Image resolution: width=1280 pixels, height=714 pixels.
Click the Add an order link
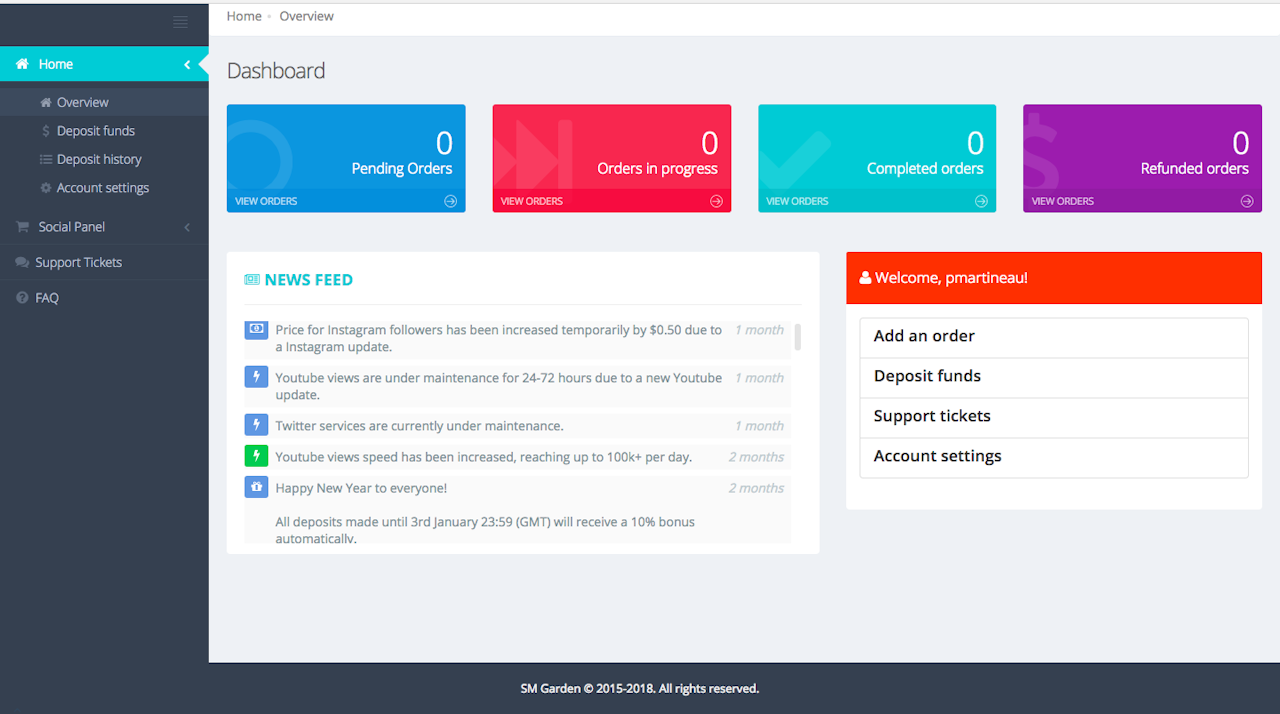point(924,336)
